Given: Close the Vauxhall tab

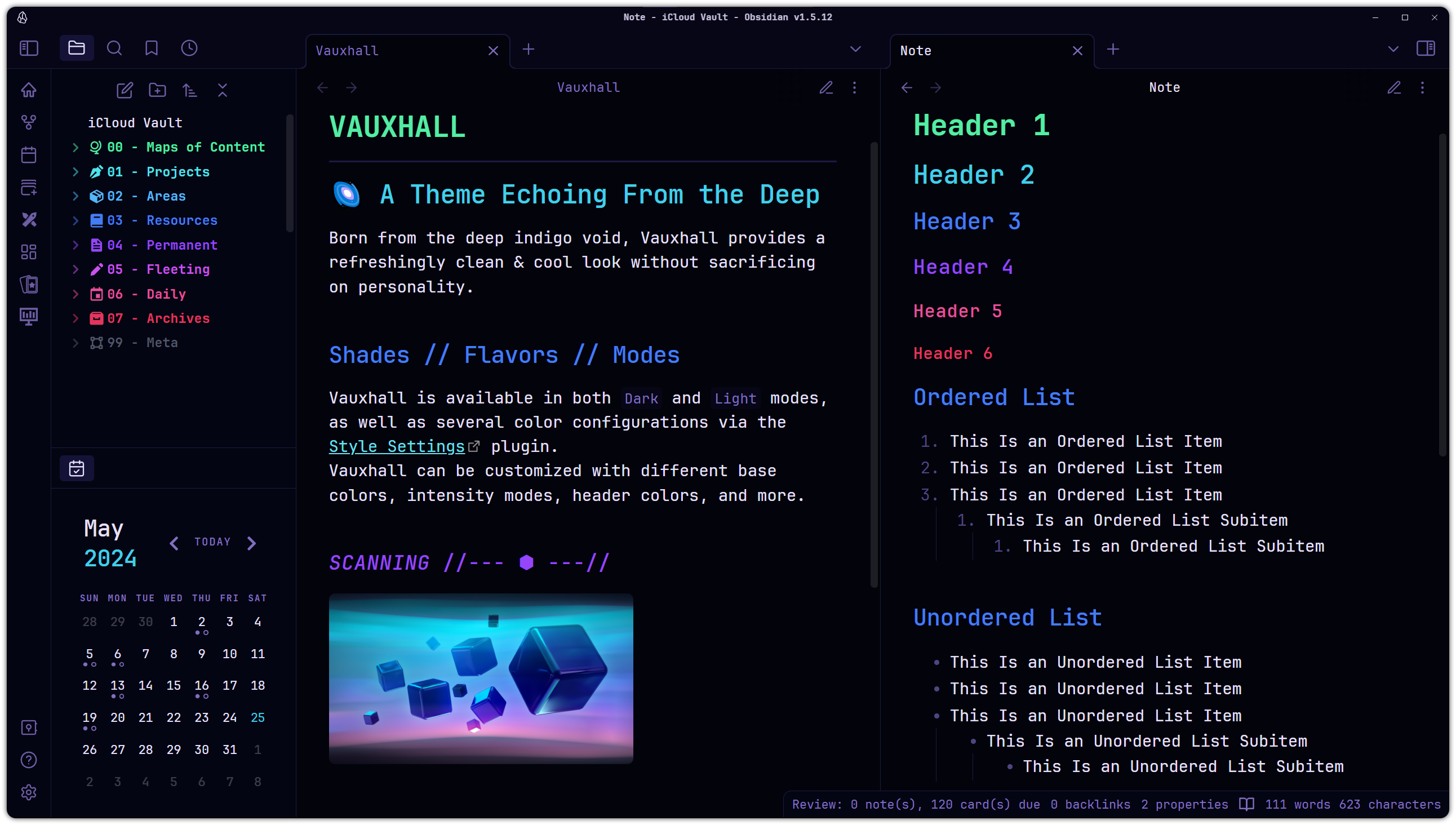Looking at the screenshot, I should (494, 51).
